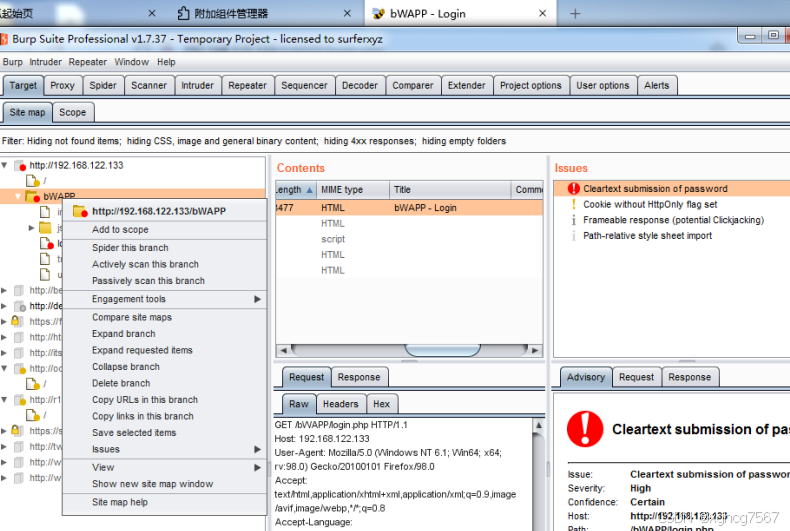This screenshot has width=790, height=531.
Task: Collapse the http://r1 host node
Action: pos(4,400)
